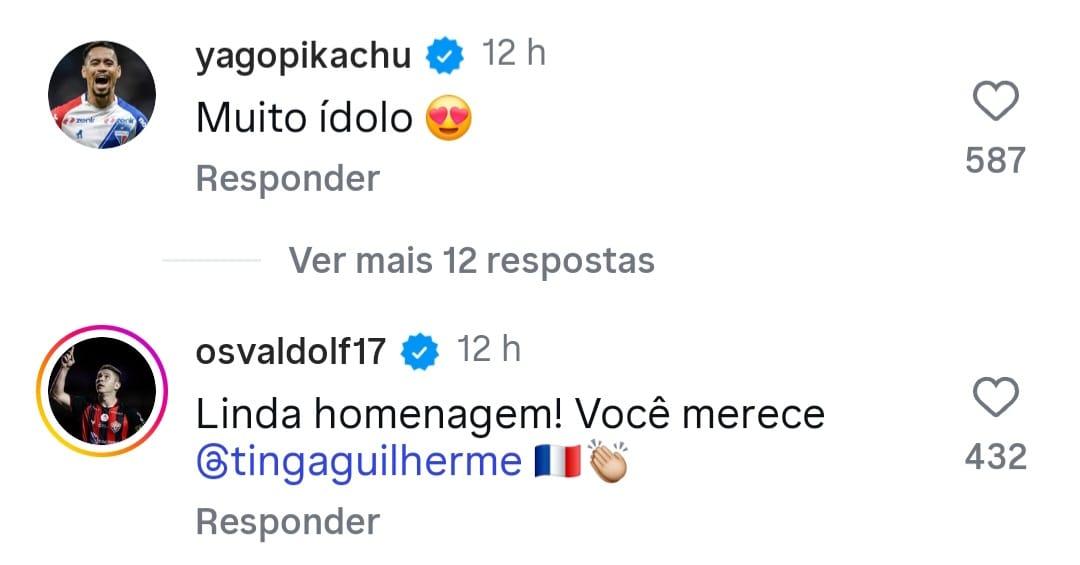Like the yagopikachu comment with the heart
Image resolution: width=1080 pixels, height=565 pixels.
coord(995,102)
